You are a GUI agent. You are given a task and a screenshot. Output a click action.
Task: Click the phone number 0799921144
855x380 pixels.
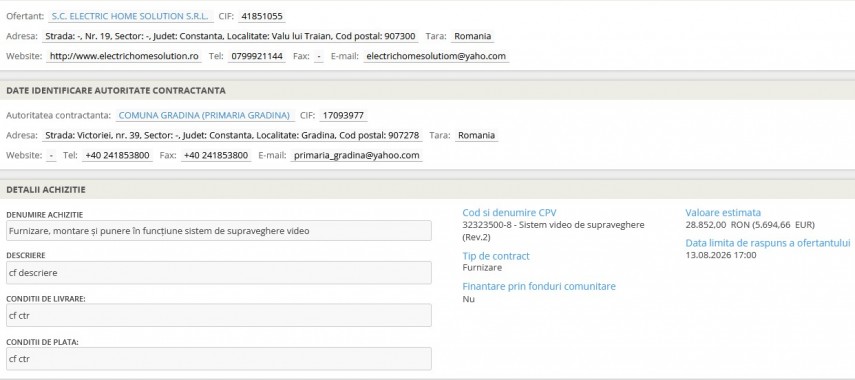click(x=257, y=56)
